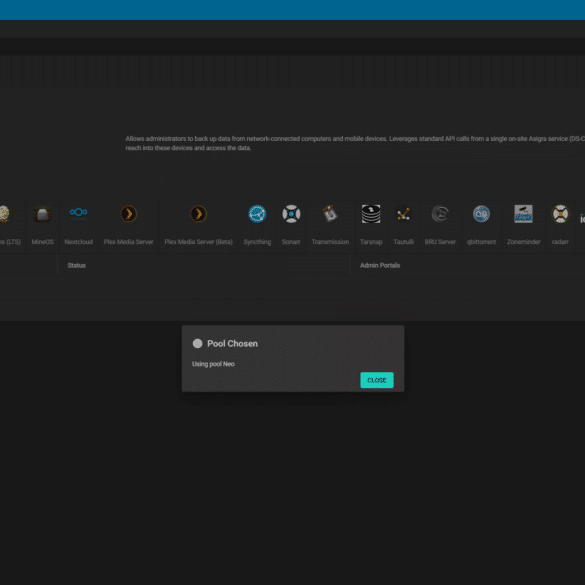Image resolution: width=585 pixels, height=585 pixels.
Task: Choose the Zoneminder plugin icon
Action: [x=523, y=214]
